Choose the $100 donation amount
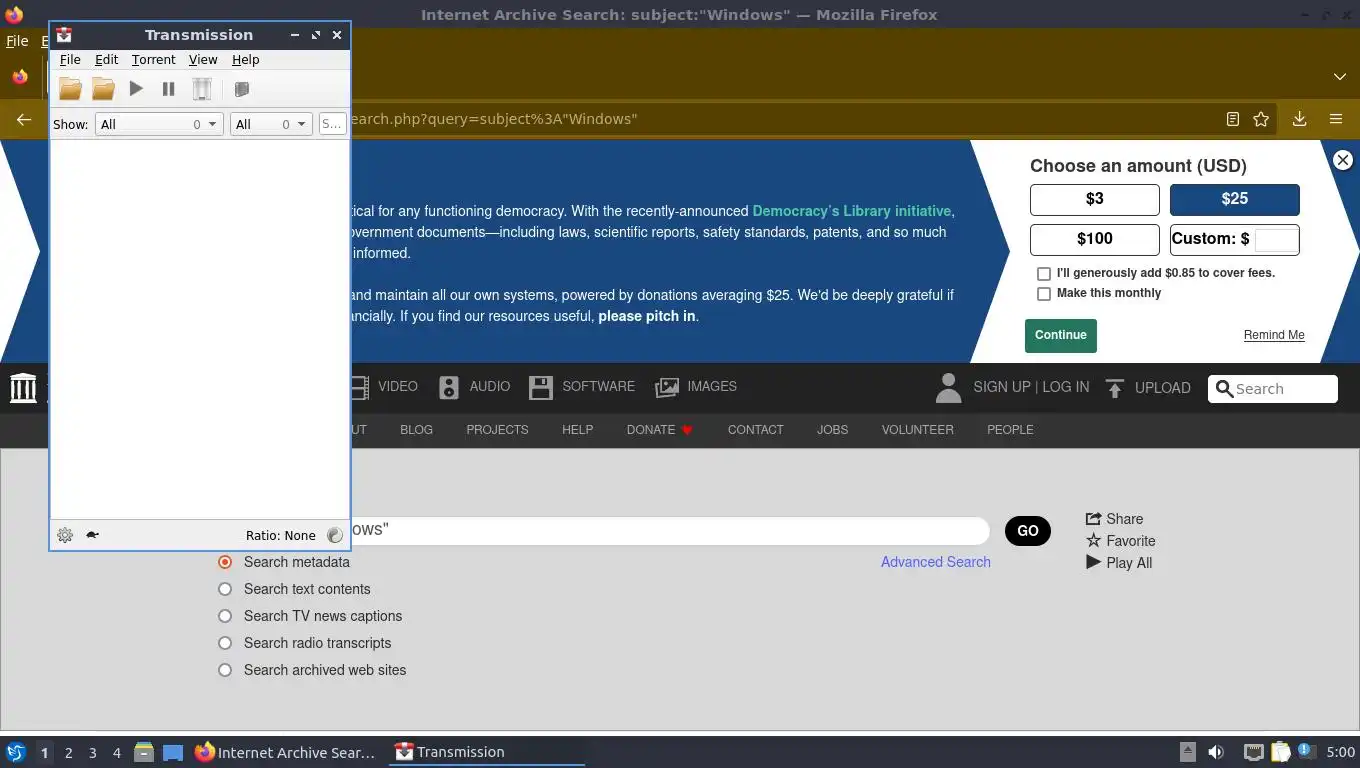Screen dimensions: 1360x768 (1095, 239)
